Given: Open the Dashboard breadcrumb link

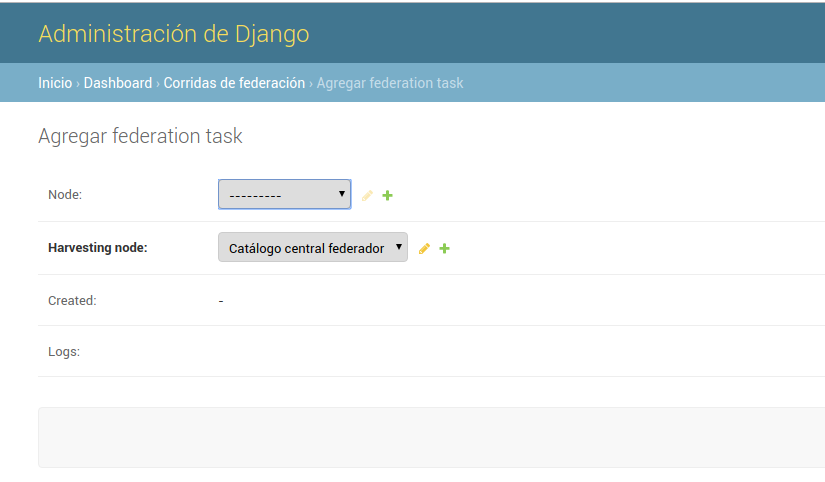Looking at the screenshot, I should (118, 83).
